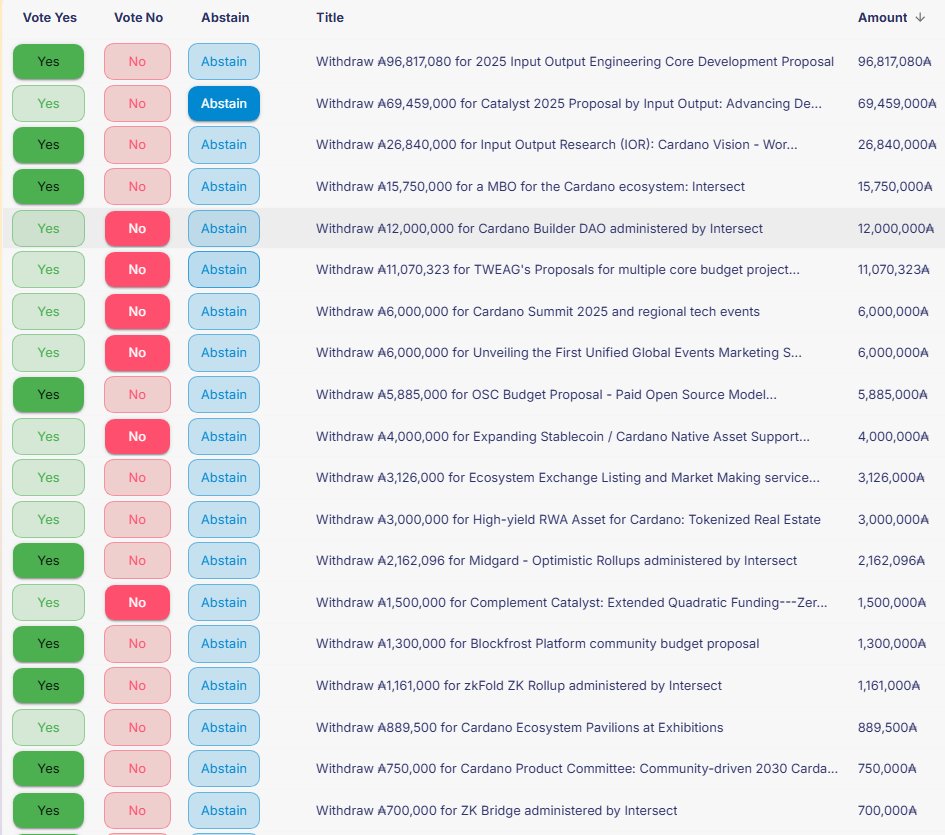Vote No on Input Output Engineering Core Development
945x835 pixels.
pyautogui.click(x=137, y=61)
